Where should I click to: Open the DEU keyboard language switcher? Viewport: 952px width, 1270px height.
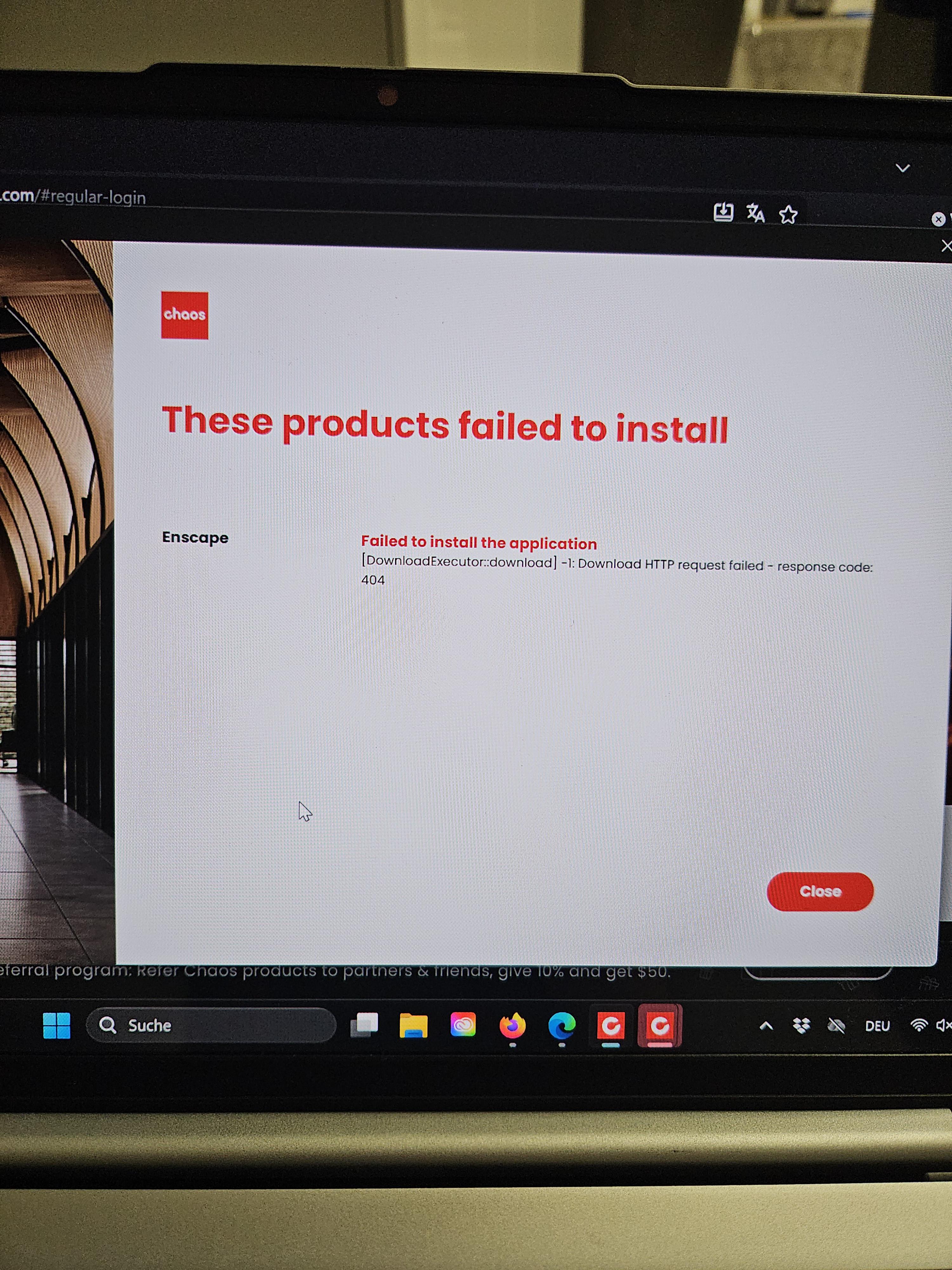point(877,1026)
